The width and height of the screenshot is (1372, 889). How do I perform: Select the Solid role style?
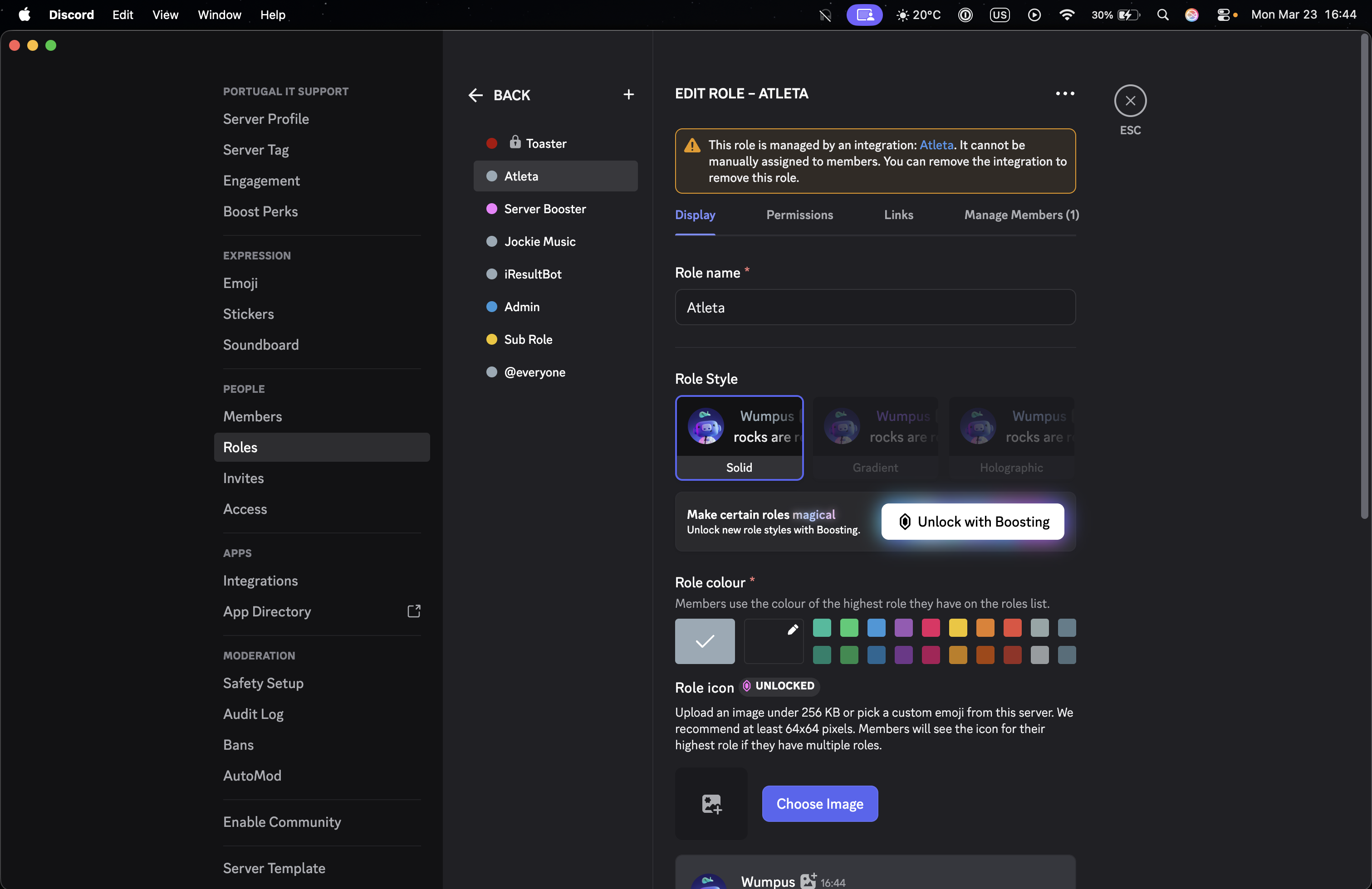coord(739,437)
